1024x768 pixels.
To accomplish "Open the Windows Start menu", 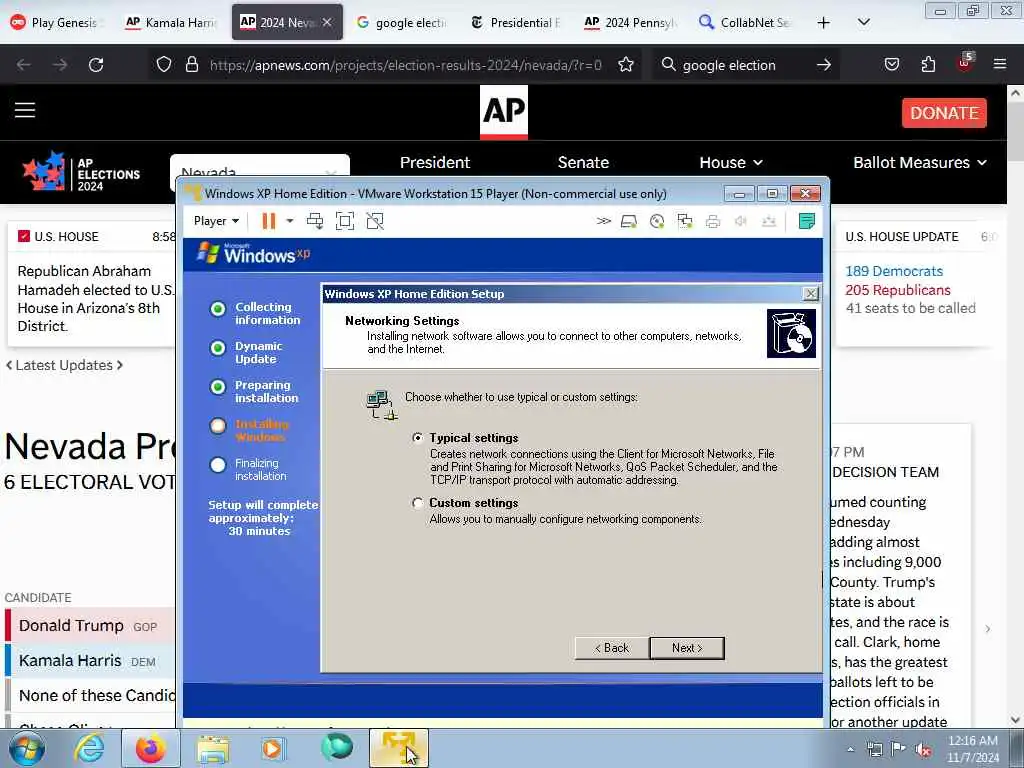I will 26,748.
